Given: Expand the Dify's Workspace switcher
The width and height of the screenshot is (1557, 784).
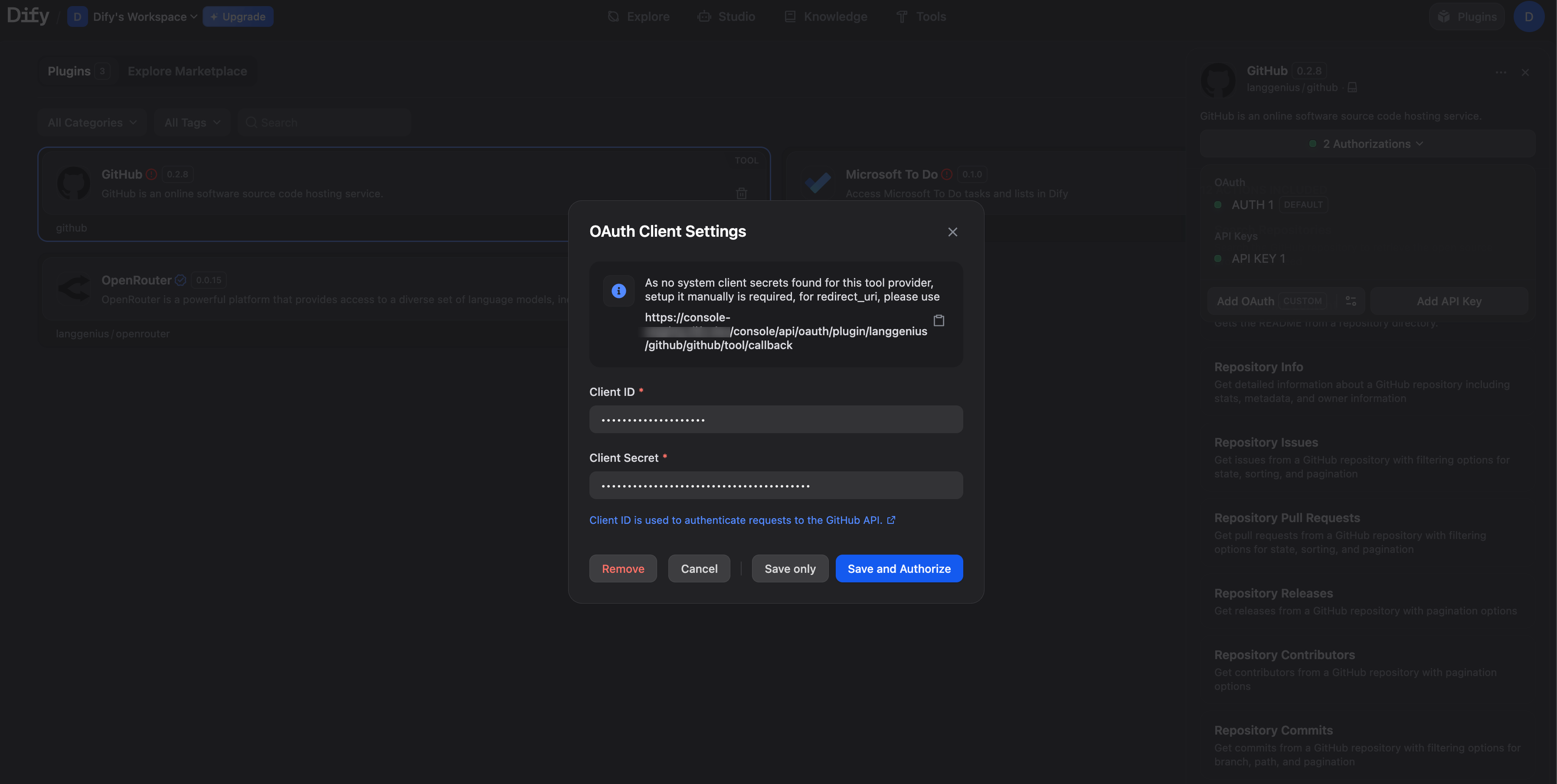Looking at the screenshot, I should point(144,17).
